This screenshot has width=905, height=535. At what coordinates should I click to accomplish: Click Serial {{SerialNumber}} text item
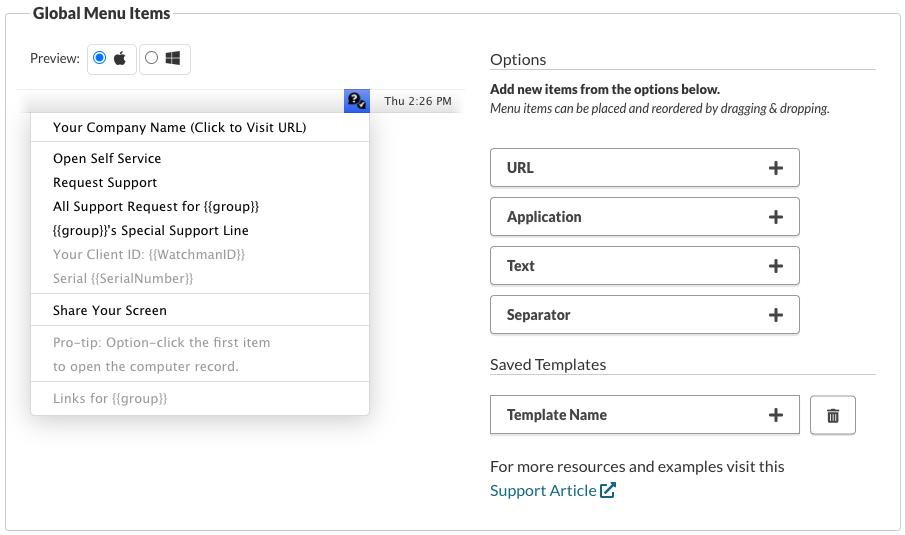[123, 279]
